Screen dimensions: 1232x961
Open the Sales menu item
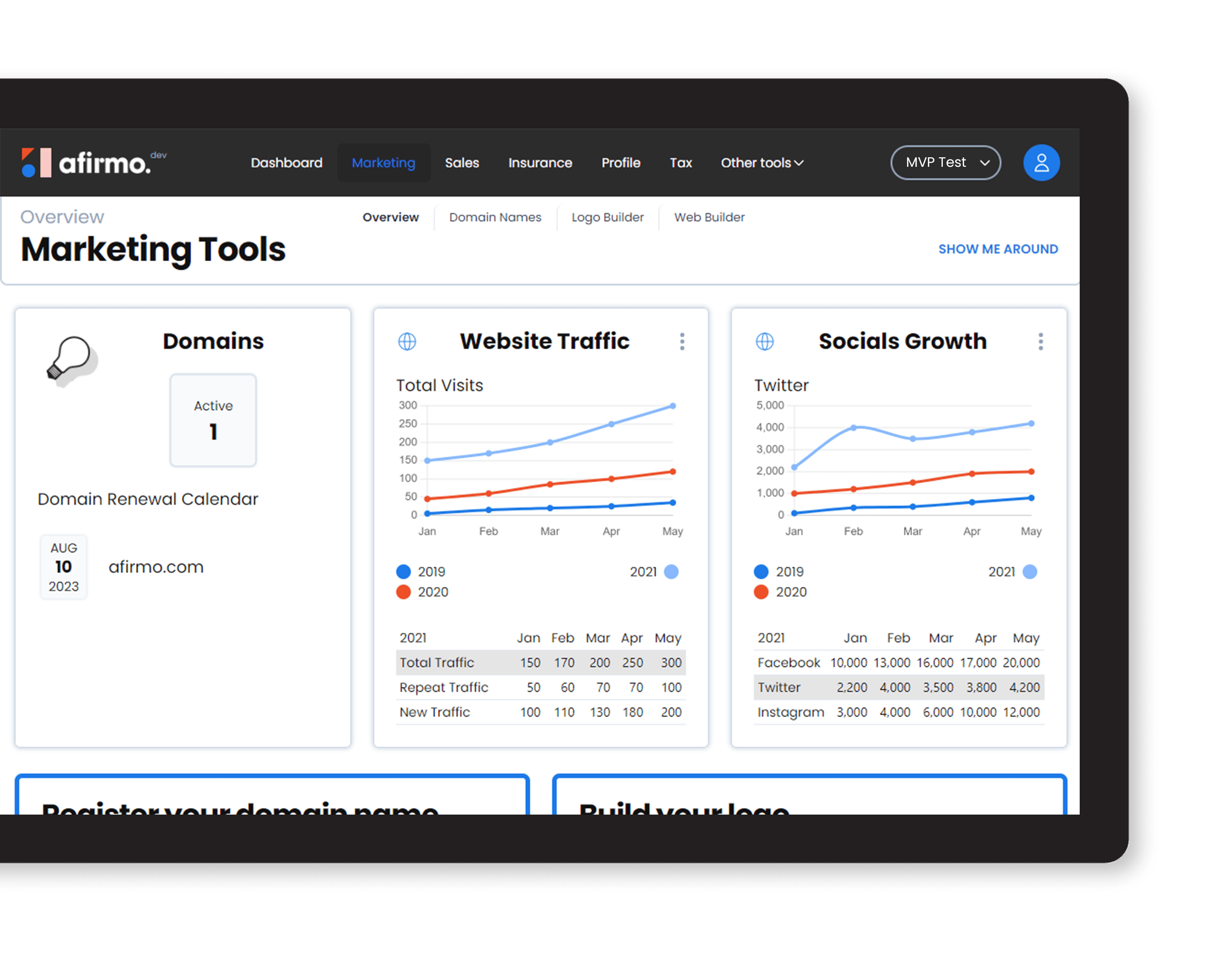(x=461, y=163)
